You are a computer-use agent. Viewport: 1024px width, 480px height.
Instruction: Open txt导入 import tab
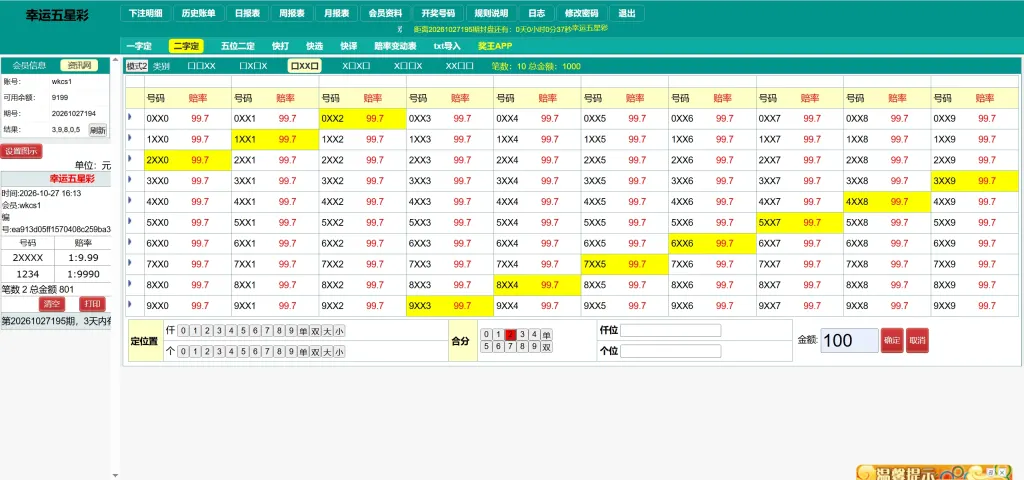click(x=447, y=46)
